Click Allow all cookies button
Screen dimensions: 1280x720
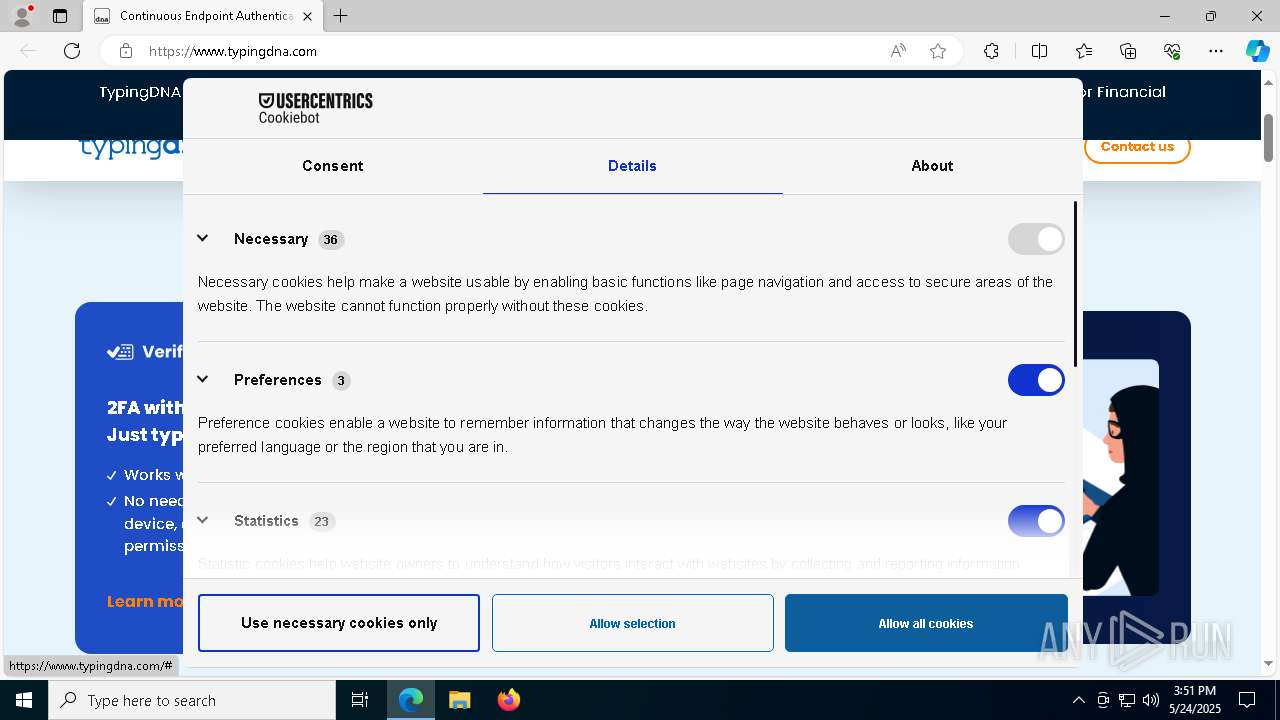(x=926, y=623)
